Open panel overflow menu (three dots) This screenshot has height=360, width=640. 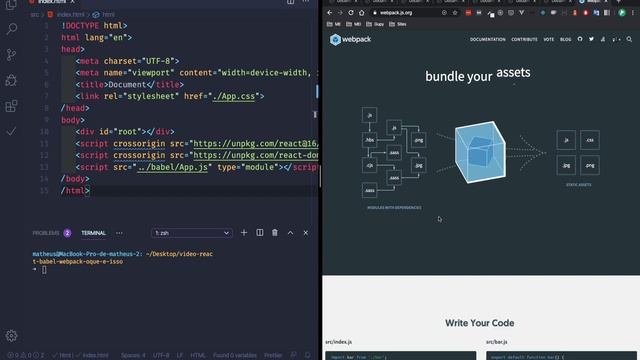tap(119, 233)
